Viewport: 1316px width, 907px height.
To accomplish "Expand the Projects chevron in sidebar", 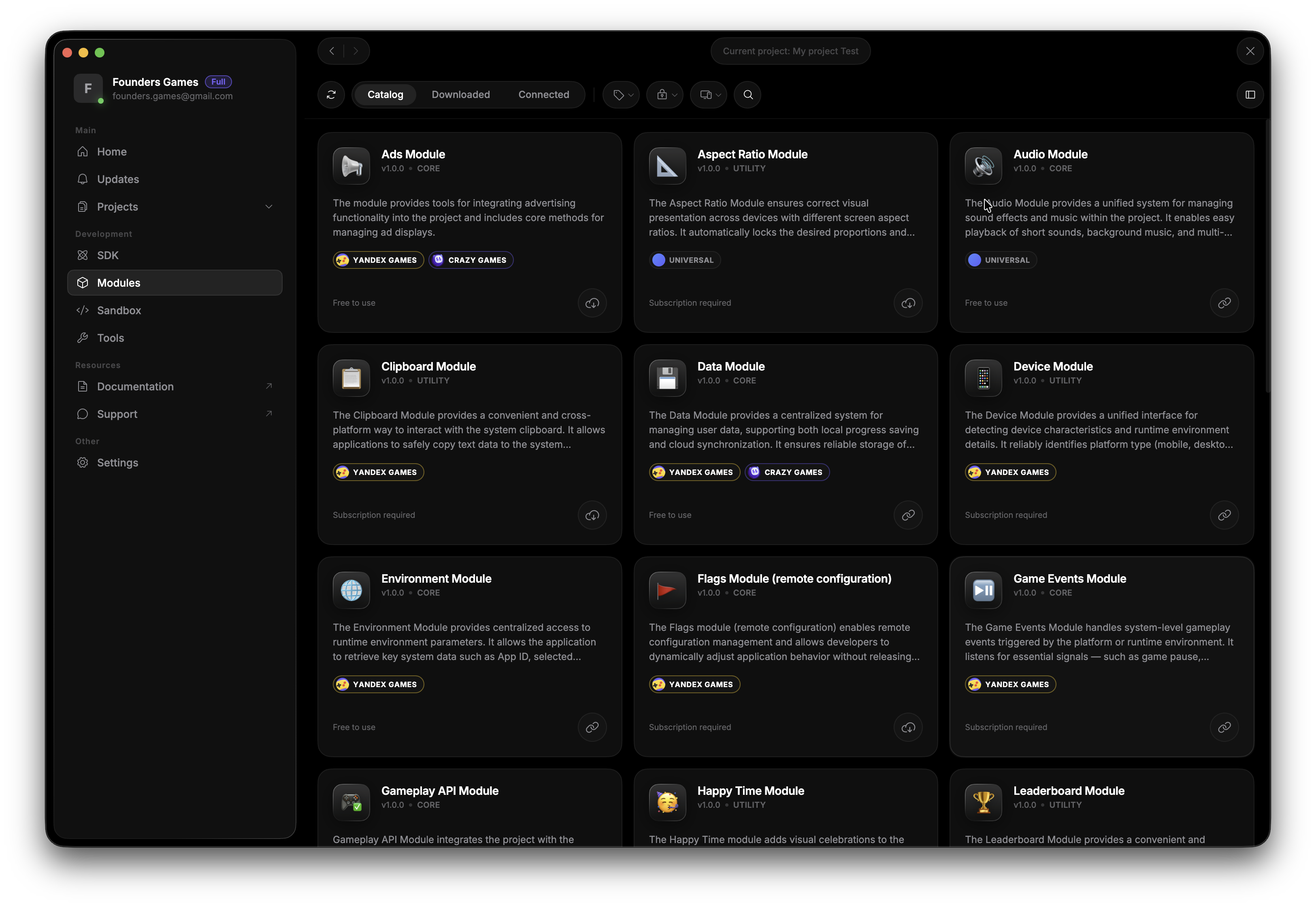I will pyautogui.click(x=269, y=207).
